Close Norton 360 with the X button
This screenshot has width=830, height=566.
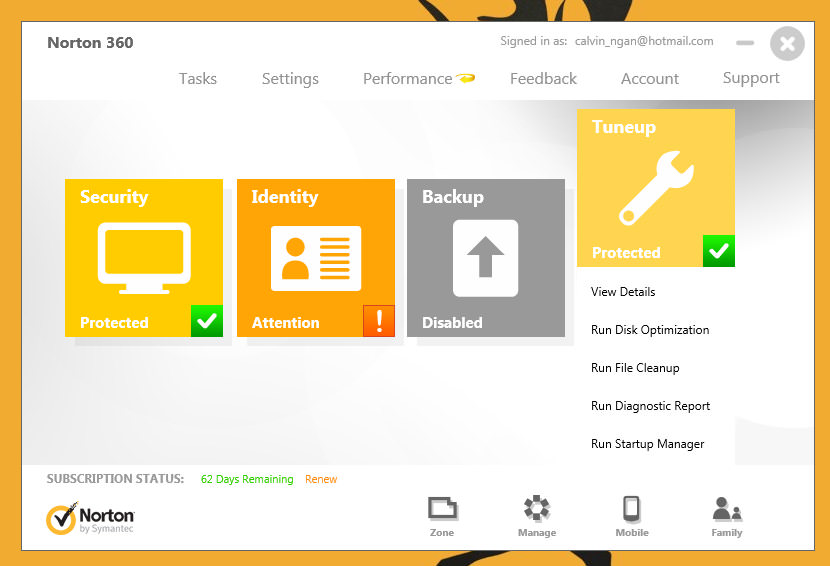(787, 43)
